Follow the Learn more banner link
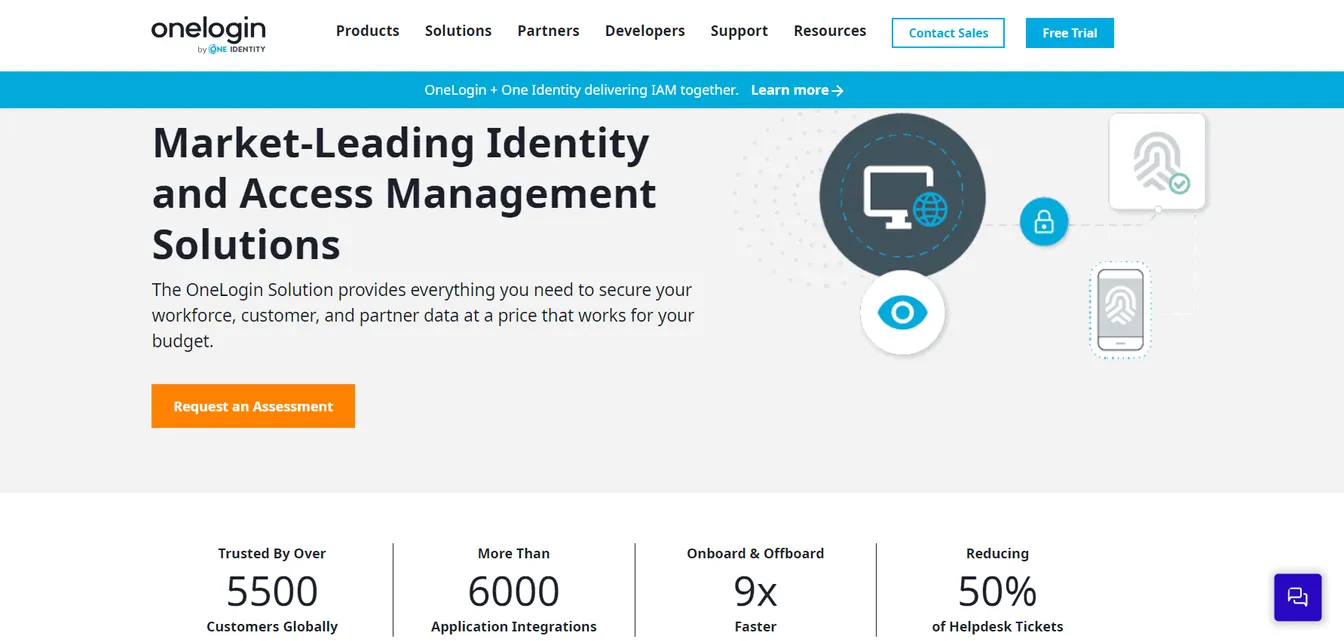Viewport: 1344px width, 641px height. point(797,90)
